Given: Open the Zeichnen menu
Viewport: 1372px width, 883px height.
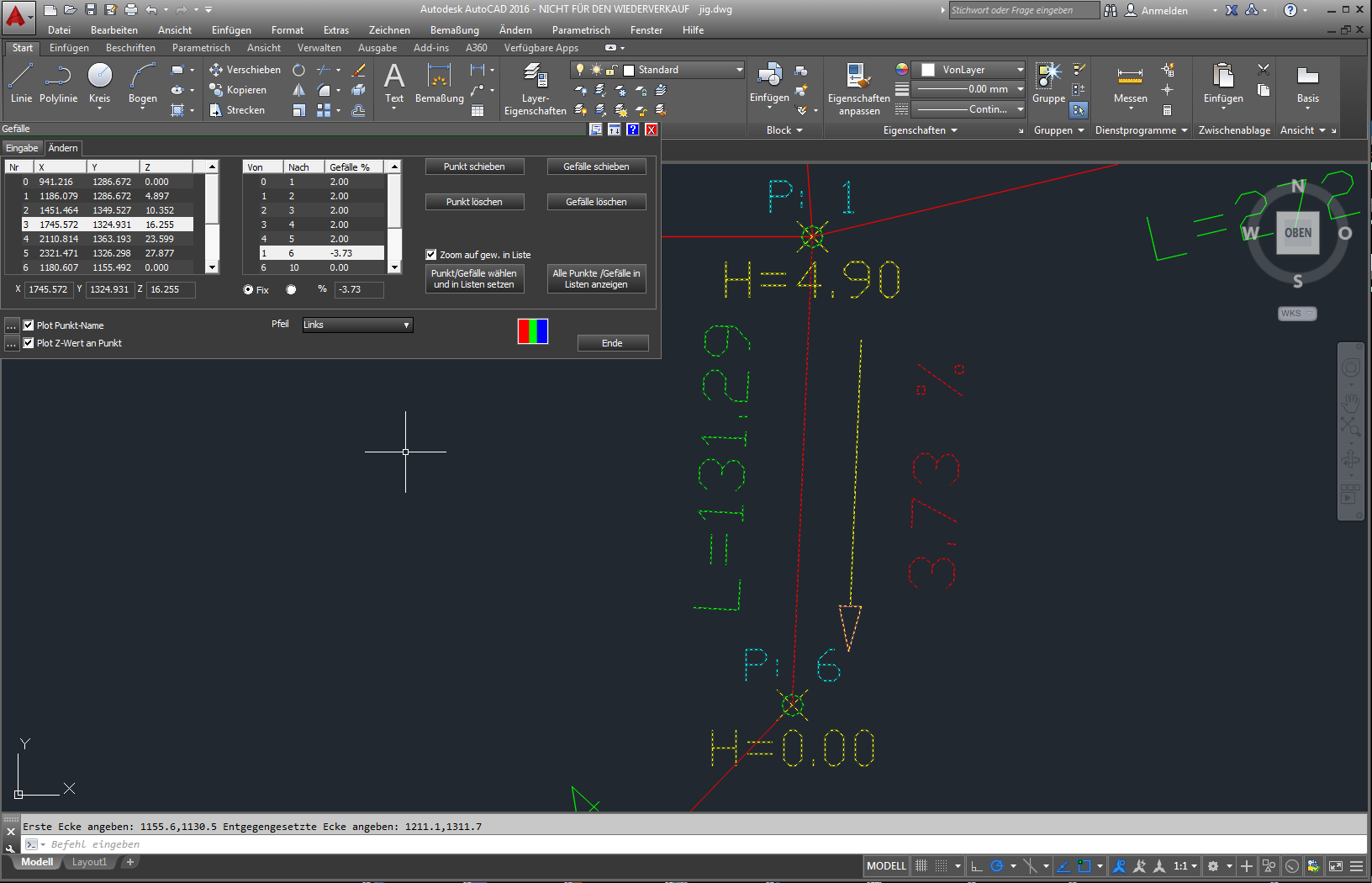Looking at the screenshot, I should click(x=389, y=30).
